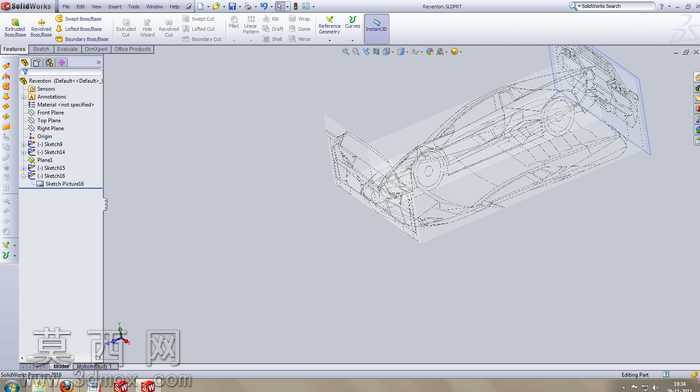Select the Draft tool
This screenshot has width=700, height=392.
tap(273, 29)
